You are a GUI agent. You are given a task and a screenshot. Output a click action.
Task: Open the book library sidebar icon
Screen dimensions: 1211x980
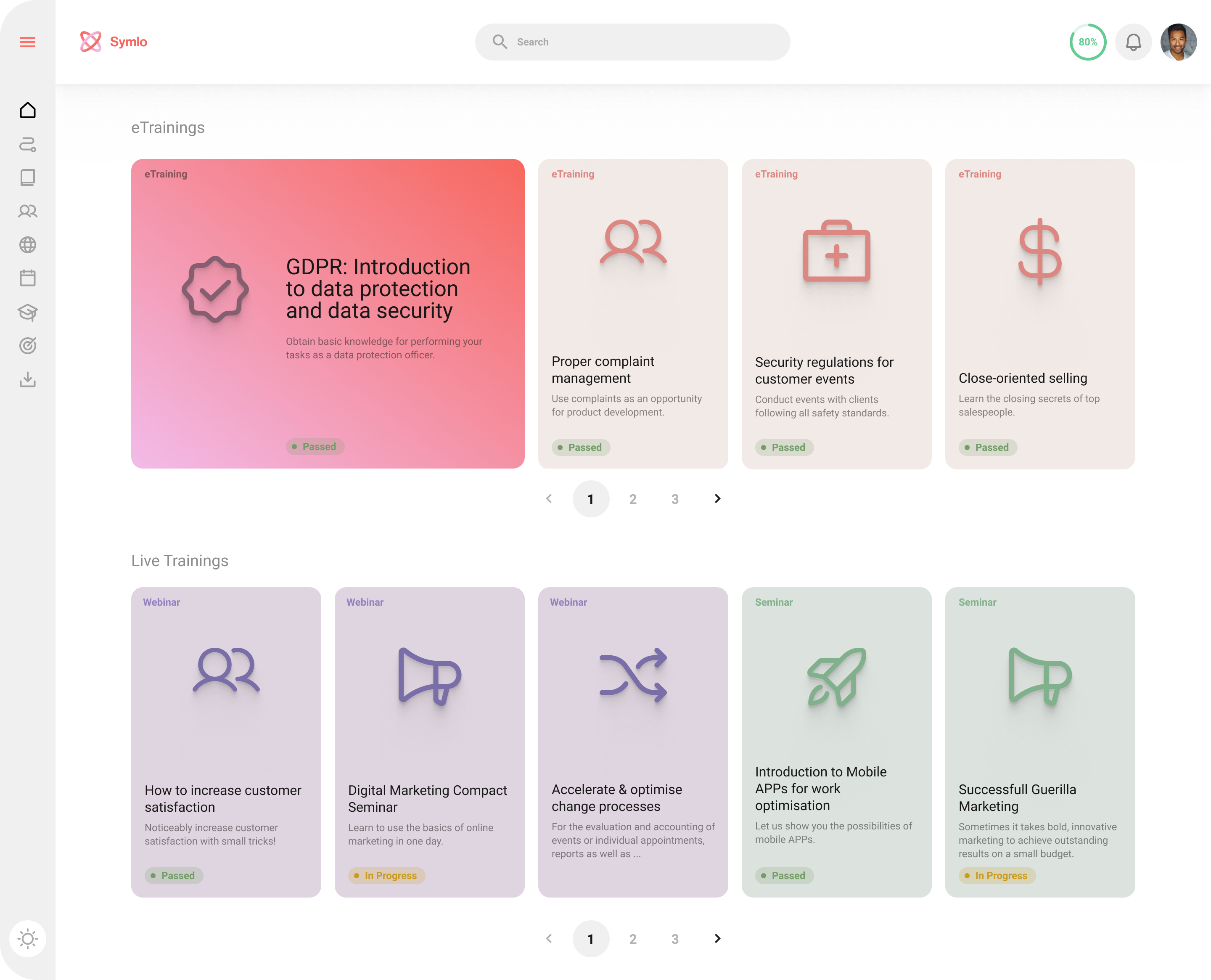tap(28, 177)
